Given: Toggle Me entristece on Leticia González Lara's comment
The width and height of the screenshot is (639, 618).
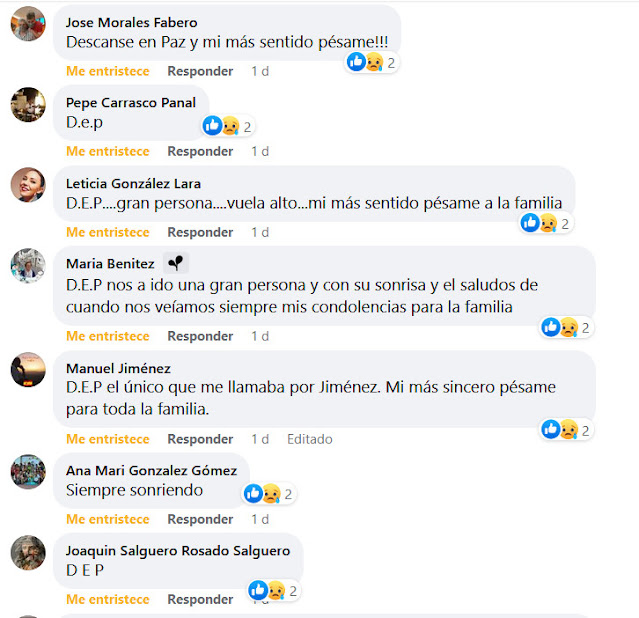Looking at the screenshot, I should 108,232.
